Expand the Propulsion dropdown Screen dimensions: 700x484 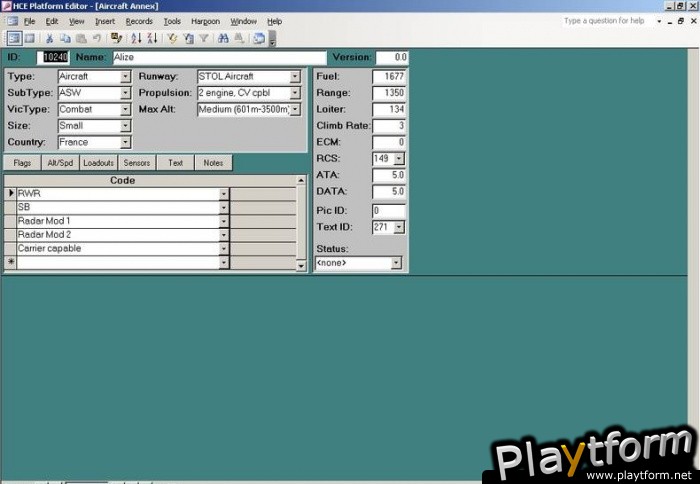[295, 93]
